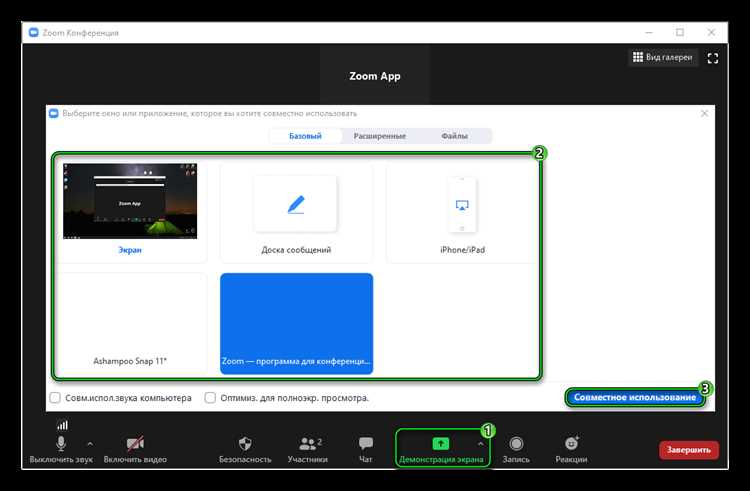Screen dimensions: 750x491
Task: Enter full screen mode icon
Action: click(x=713, y=58)
